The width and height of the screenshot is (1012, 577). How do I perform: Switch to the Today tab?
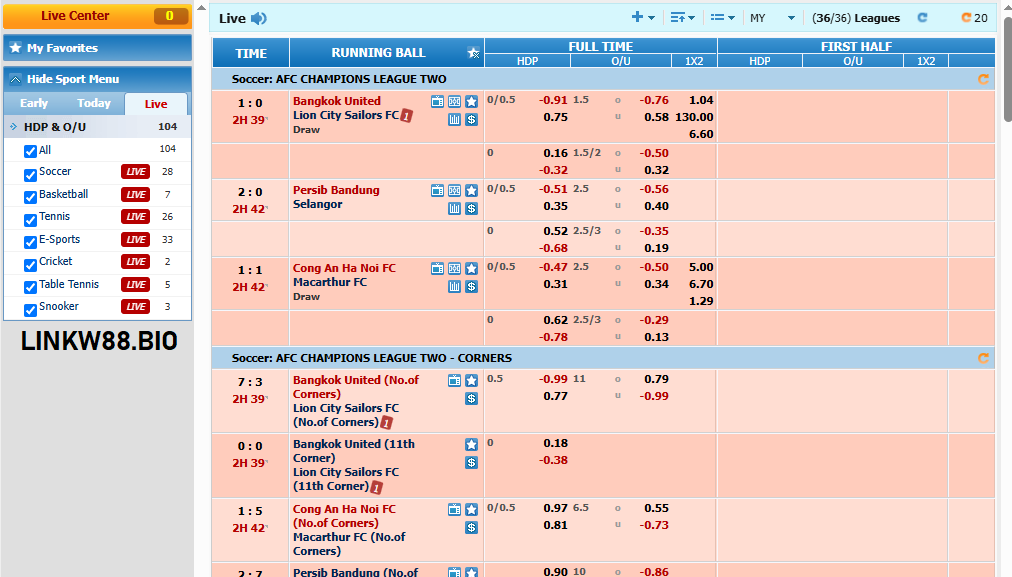[94, 103]
